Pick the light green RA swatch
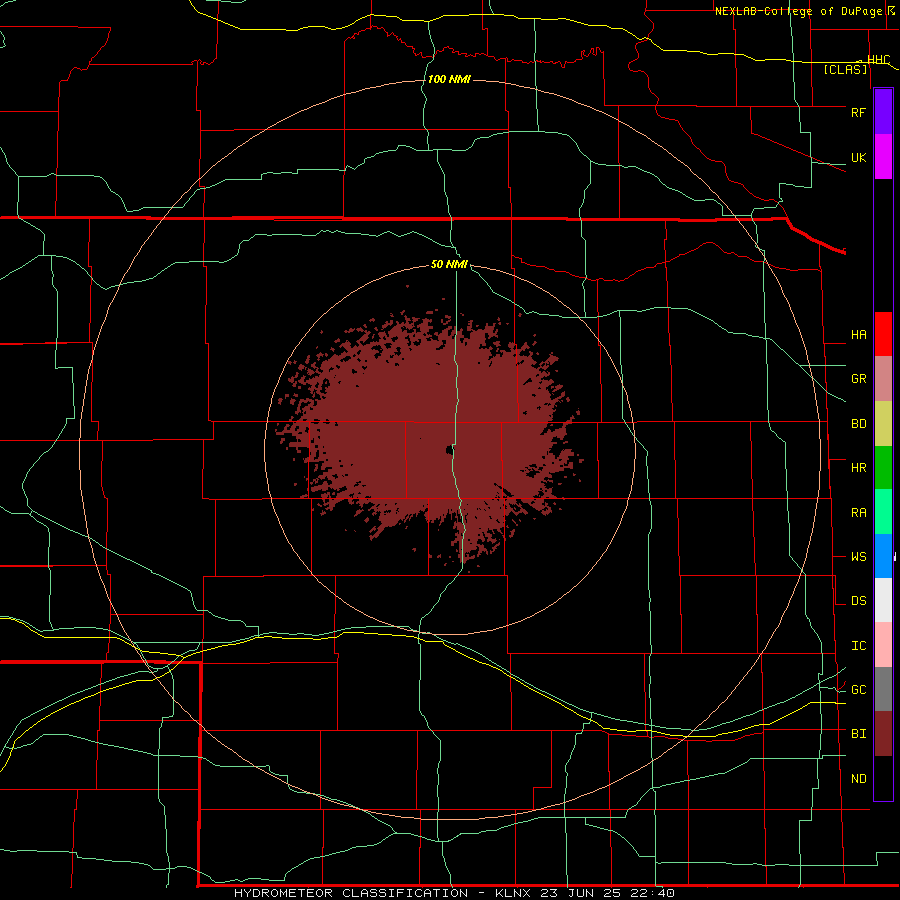 (883, 512)
